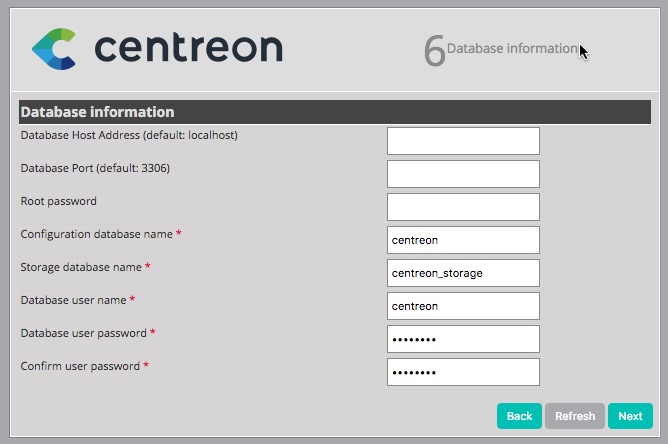Click the Database information step title
The width and height of the screenshot is (668, 444).
(511, 48)
